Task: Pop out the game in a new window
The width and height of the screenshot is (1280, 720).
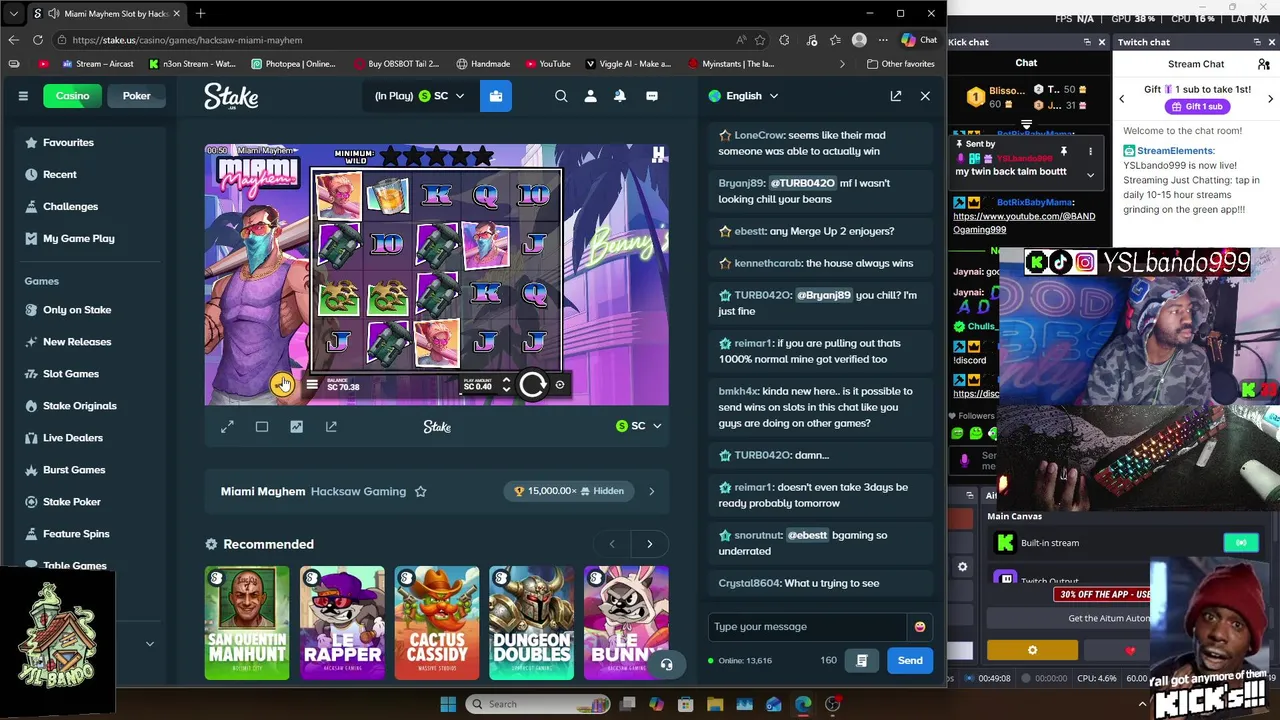Action: click(x=331, y=427)
